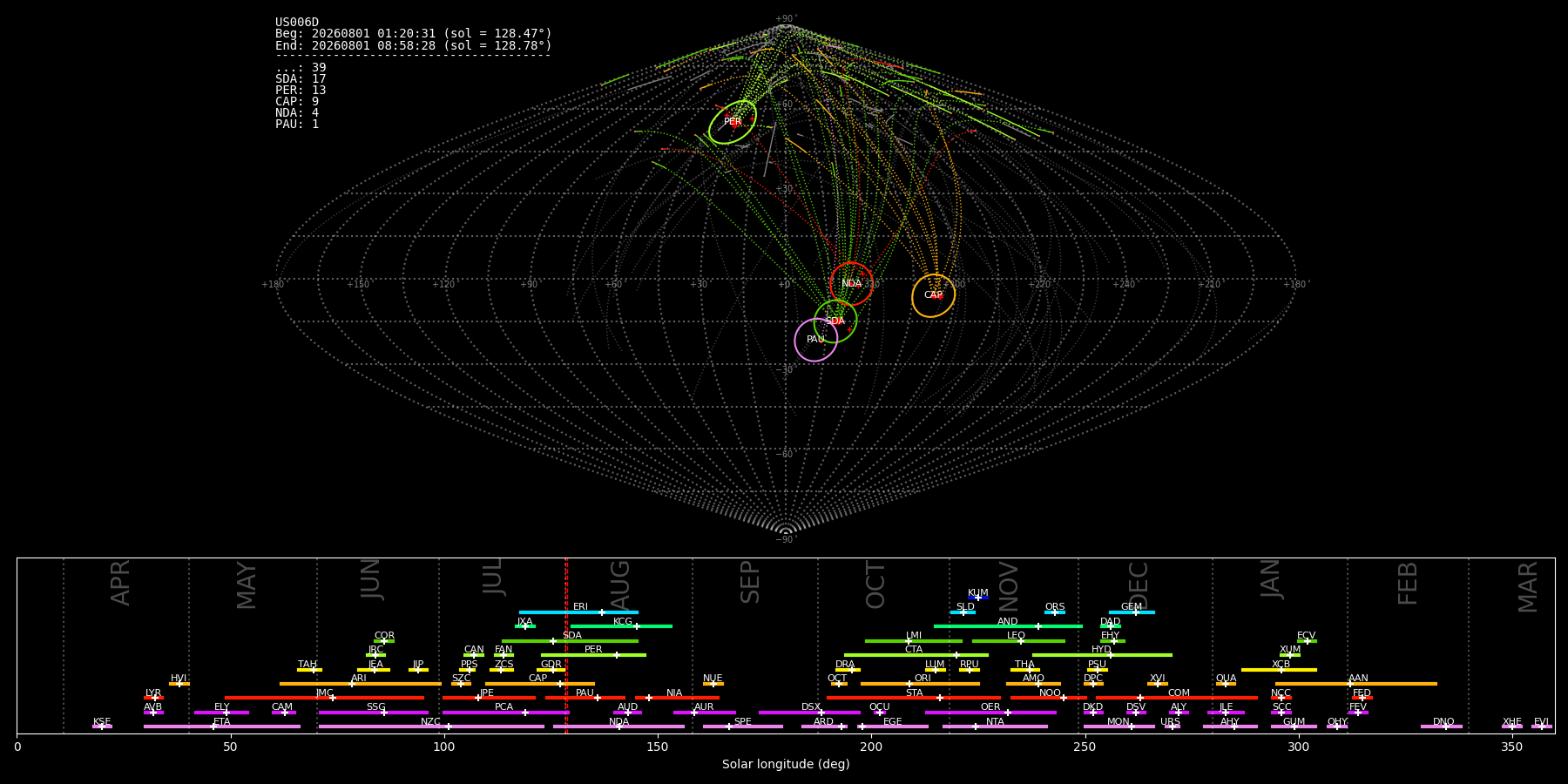Click the LEO shower label
This screenshot has height=784, width=1568.
1016,636
